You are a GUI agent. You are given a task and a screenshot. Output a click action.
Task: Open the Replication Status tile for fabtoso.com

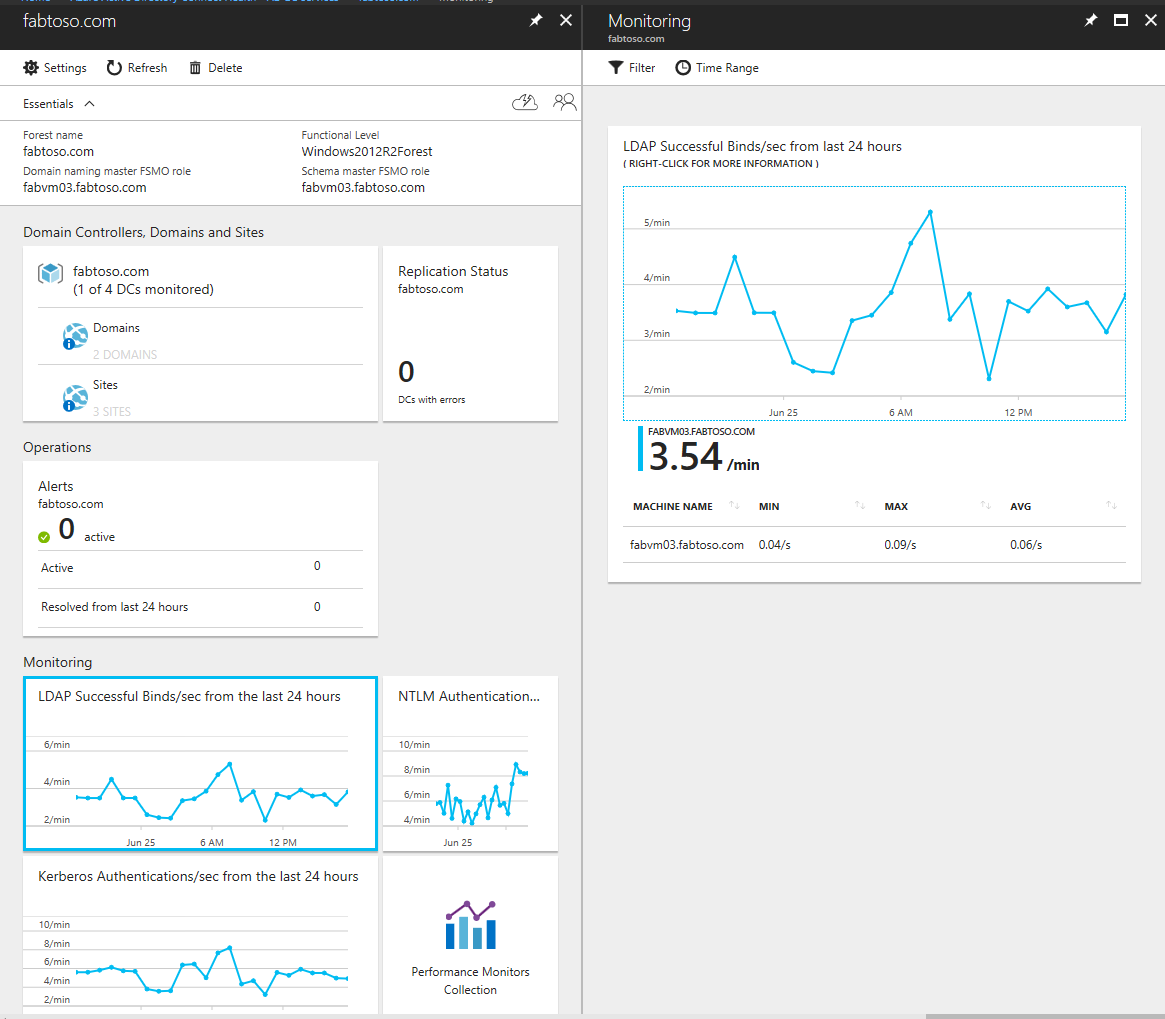click(x=470, y=333)
